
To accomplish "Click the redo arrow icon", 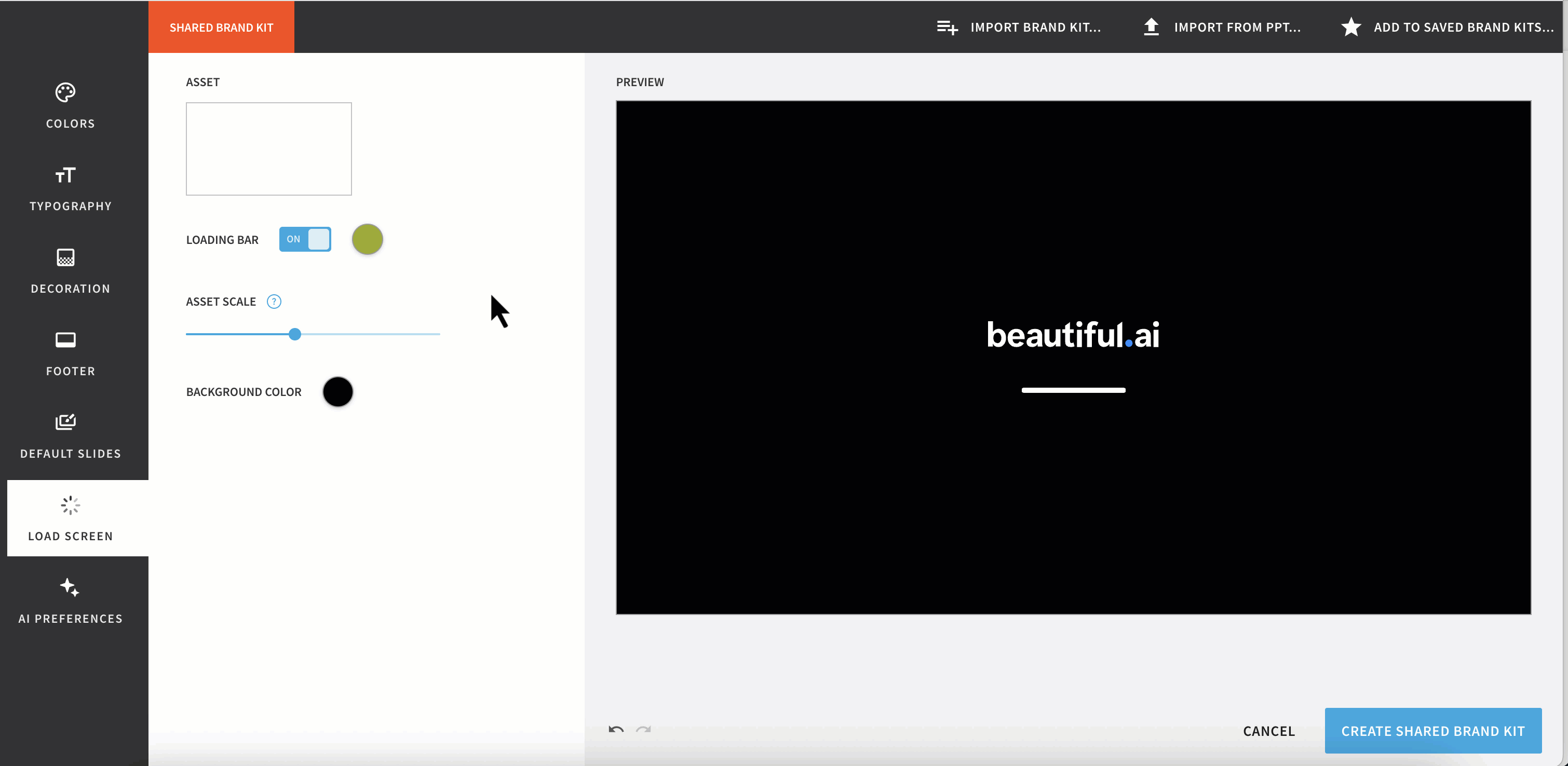I will pos(643,730).
